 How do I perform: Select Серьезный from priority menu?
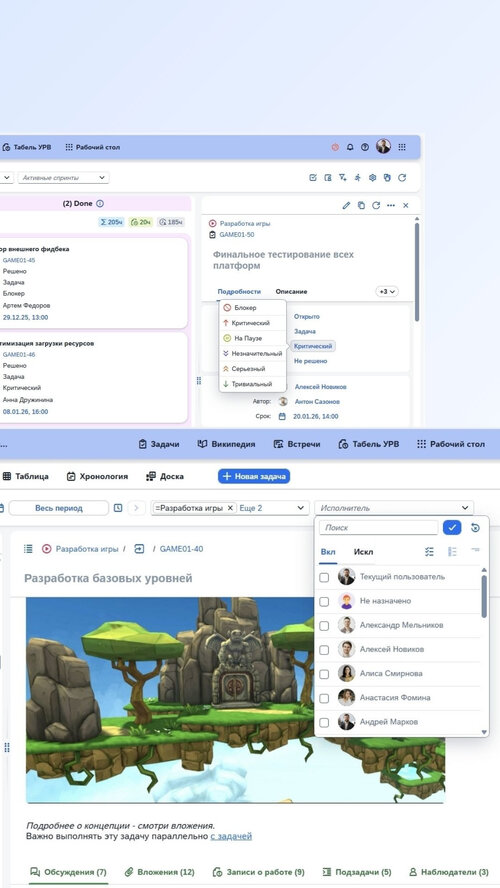pyautogui.click(x=248, y=369)
